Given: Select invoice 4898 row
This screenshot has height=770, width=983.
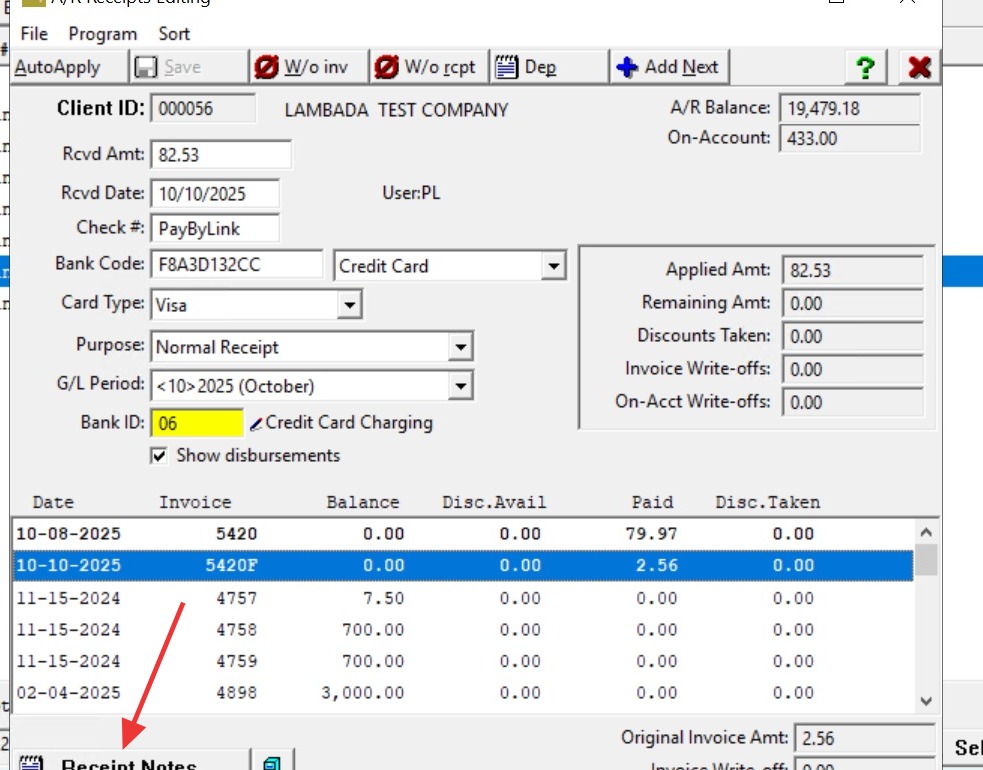Looking at the screenshot, I should [463, 693].
